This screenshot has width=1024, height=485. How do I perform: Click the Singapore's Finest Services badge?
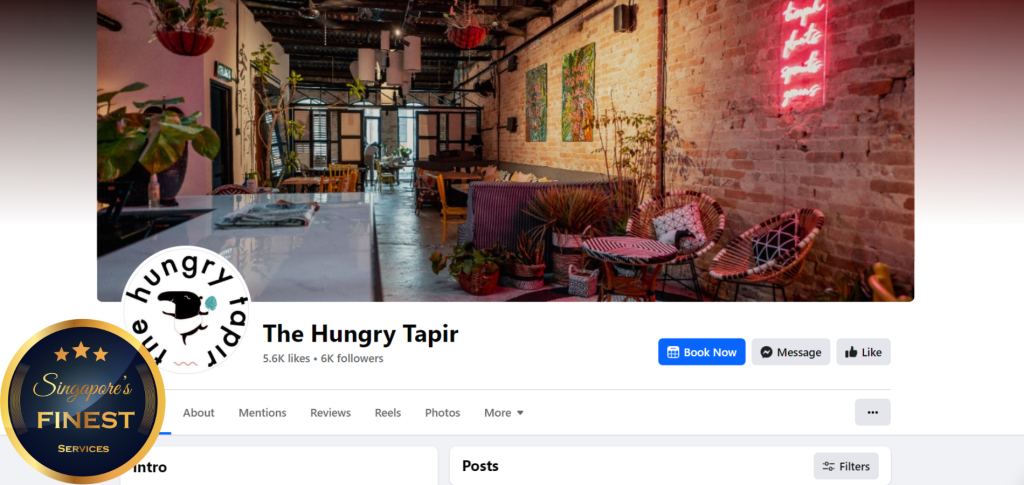click(83, 401)
